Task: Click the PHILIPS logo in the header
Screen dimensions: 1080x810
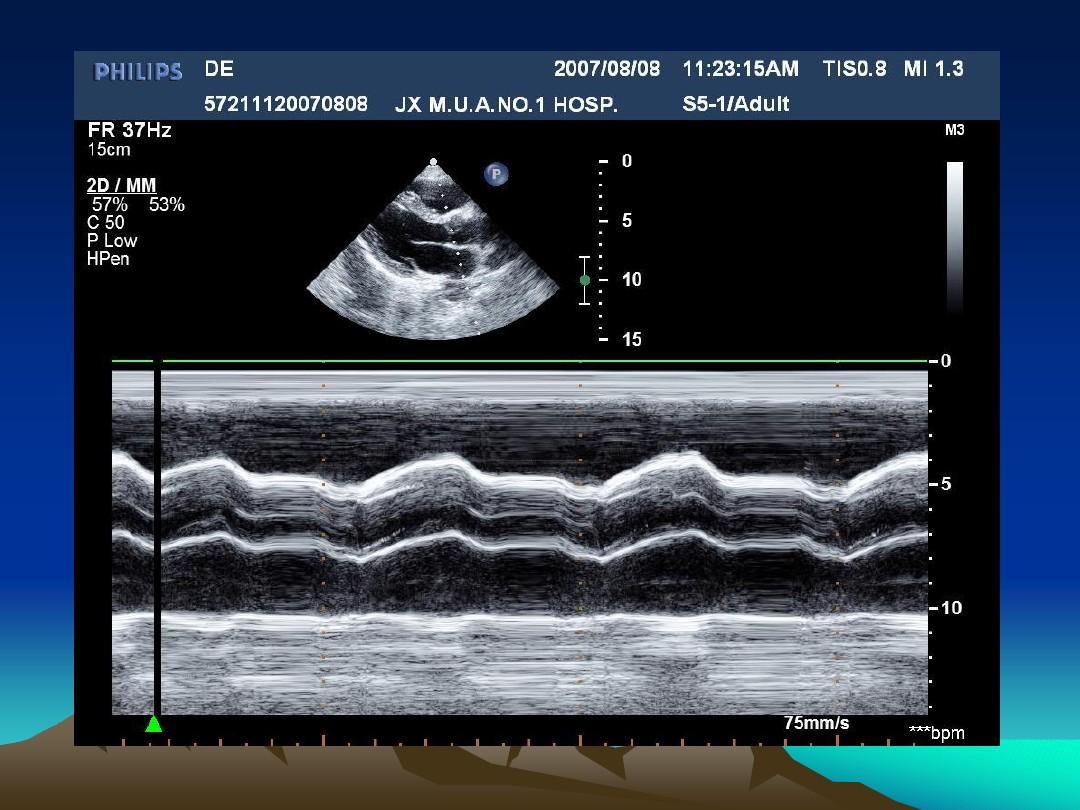Action: 138,72
